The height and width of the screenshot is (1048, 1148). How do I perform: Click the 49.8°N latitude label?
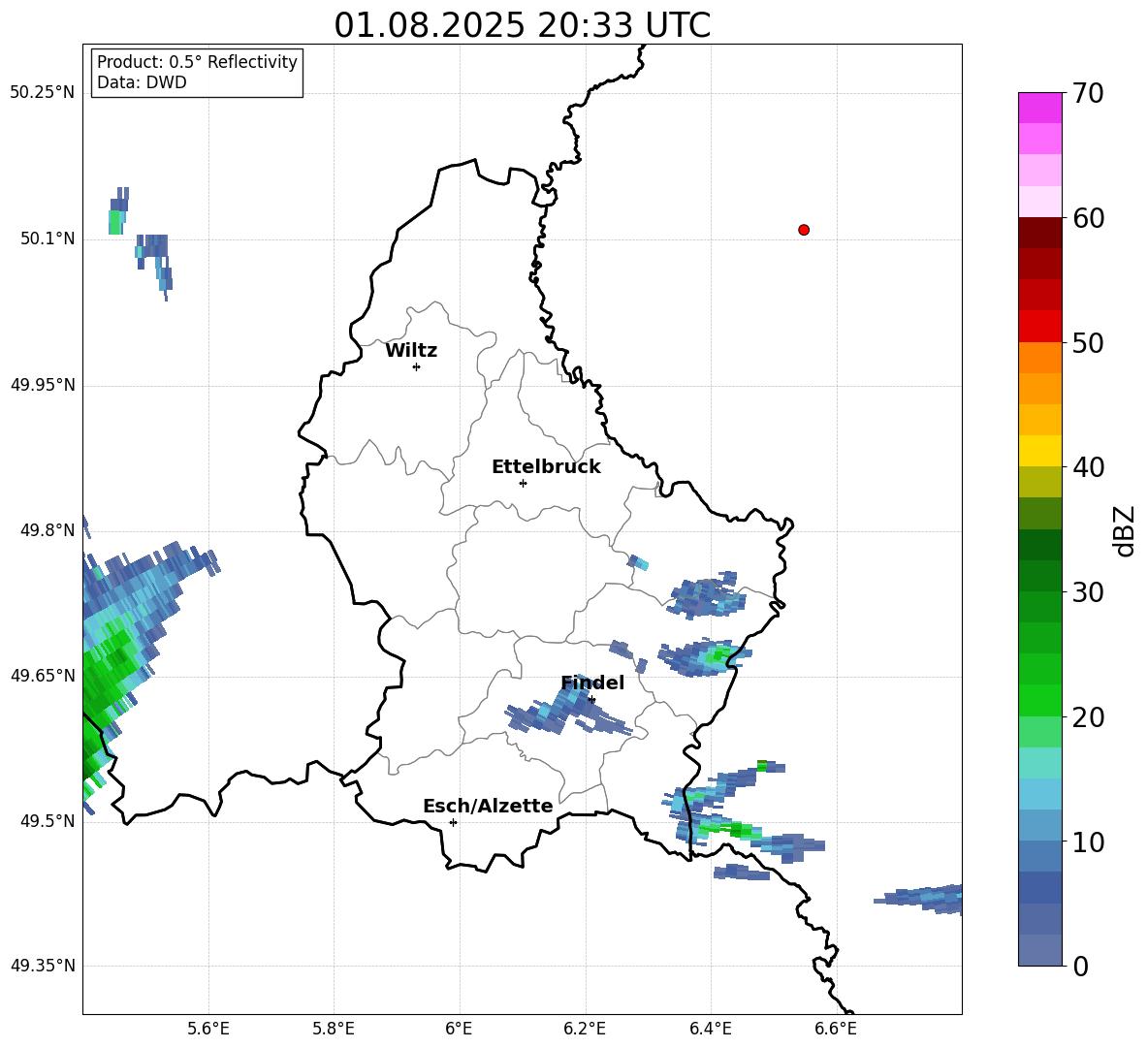point(48,530)
